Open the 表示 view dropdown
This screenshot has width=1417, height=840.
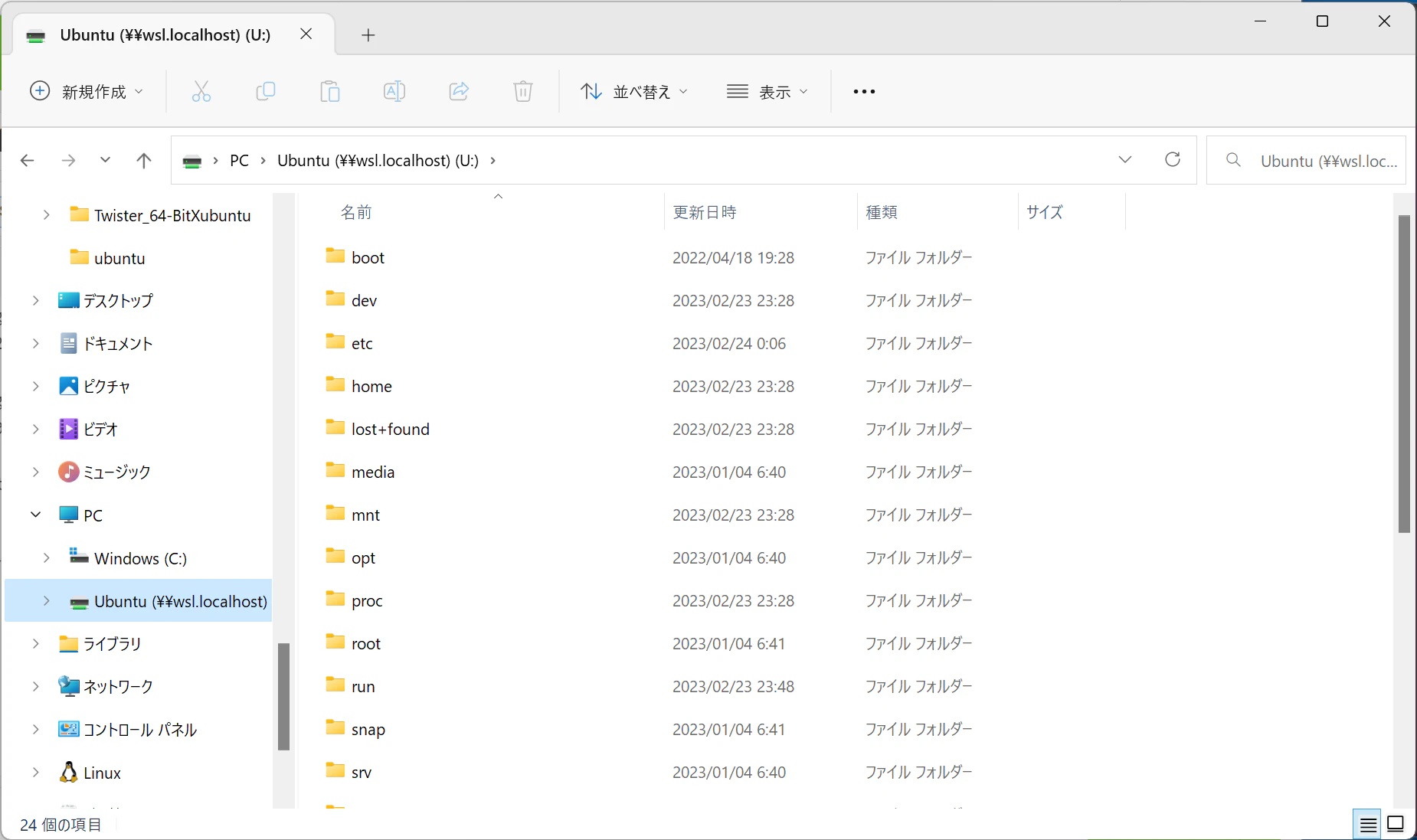(x=767, y=92)
